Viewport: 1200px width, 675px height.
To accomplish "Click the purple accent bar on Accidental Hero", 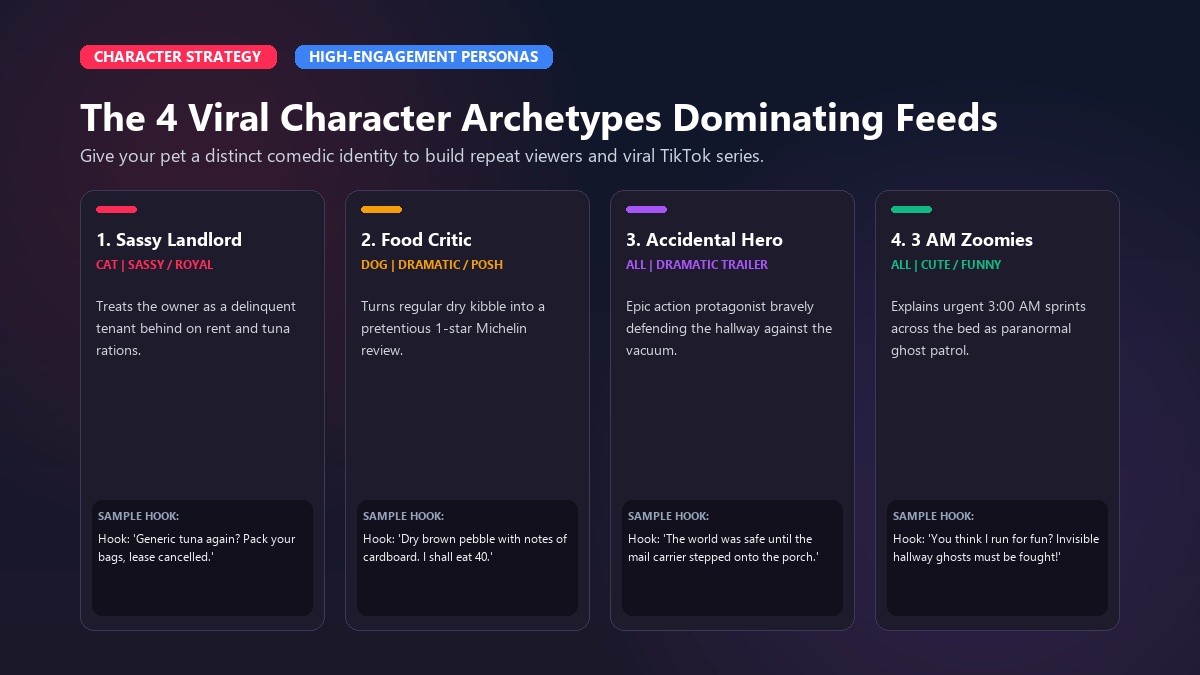I will point(646,210).
